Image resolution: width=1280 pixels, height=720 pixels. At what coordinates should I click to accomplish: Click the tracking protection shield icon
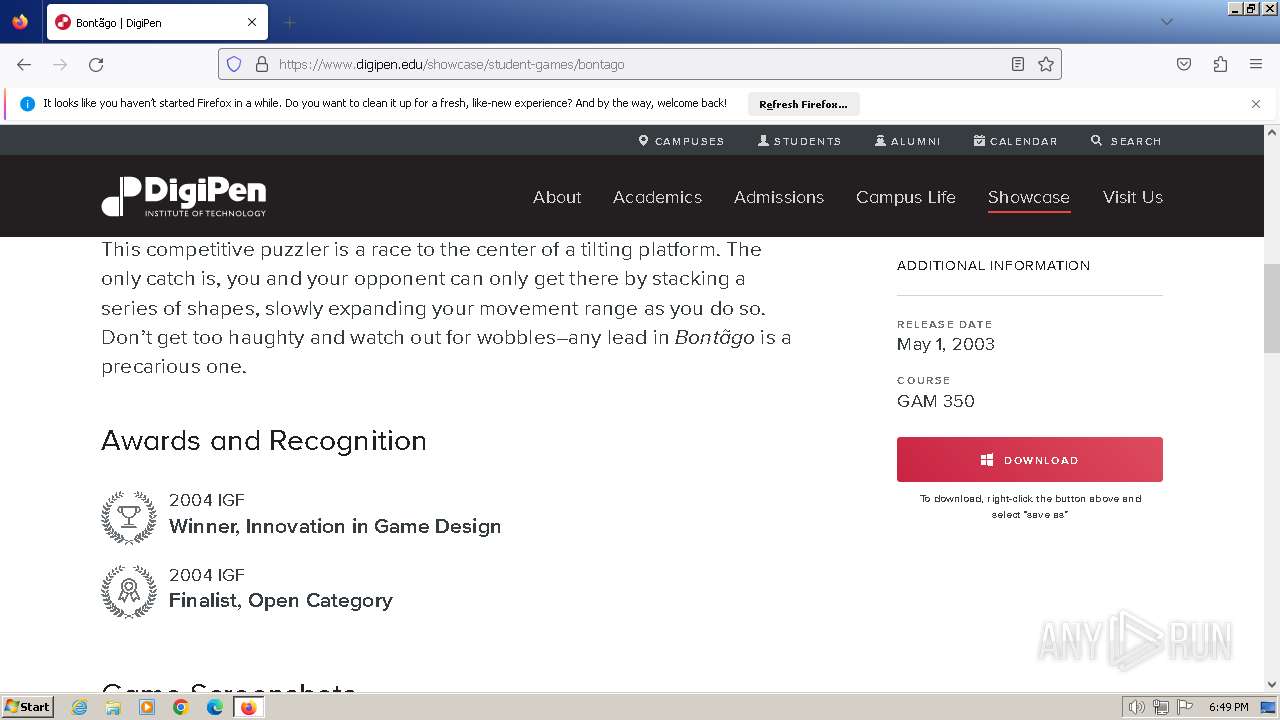coord(234,64)
